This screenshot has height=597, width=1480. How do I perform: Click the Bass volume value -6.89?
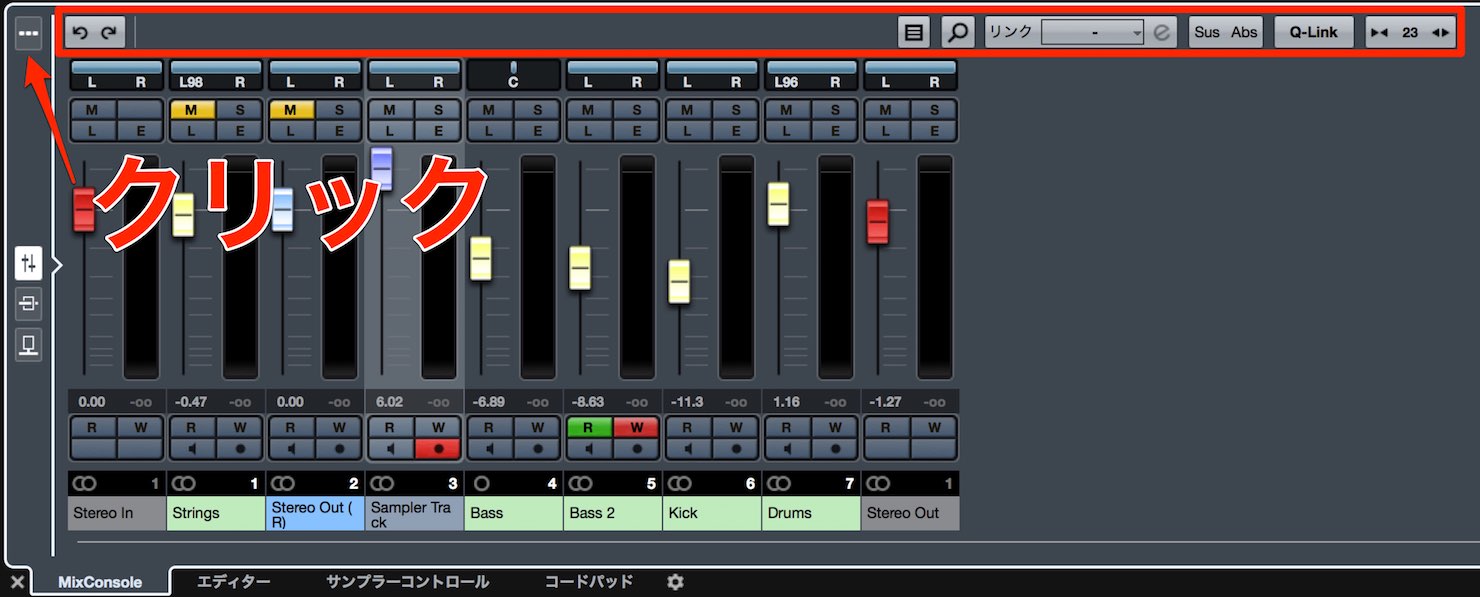coord(489,402)
